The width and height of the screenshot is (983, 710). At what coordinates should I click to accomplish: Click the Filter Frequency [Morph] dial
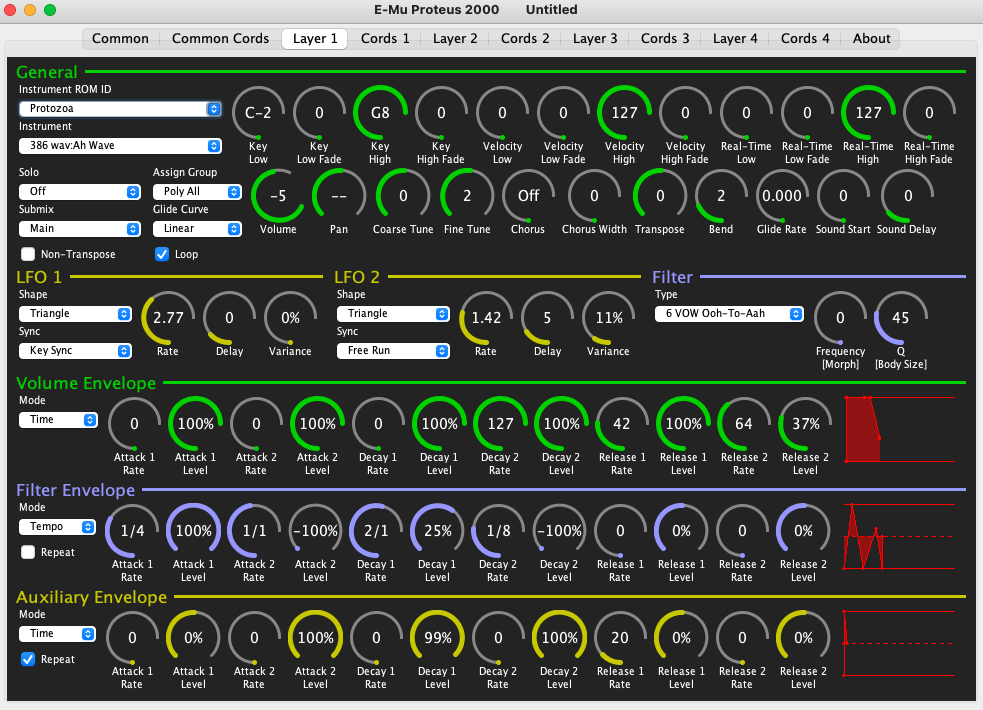[840, 318]
